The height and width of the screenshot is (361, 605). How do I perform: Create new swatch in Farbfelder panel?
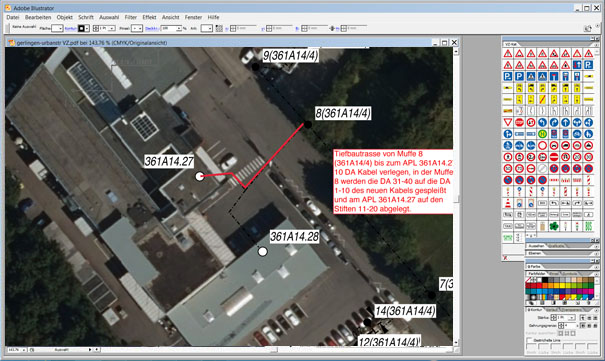(x=578, y=303)
